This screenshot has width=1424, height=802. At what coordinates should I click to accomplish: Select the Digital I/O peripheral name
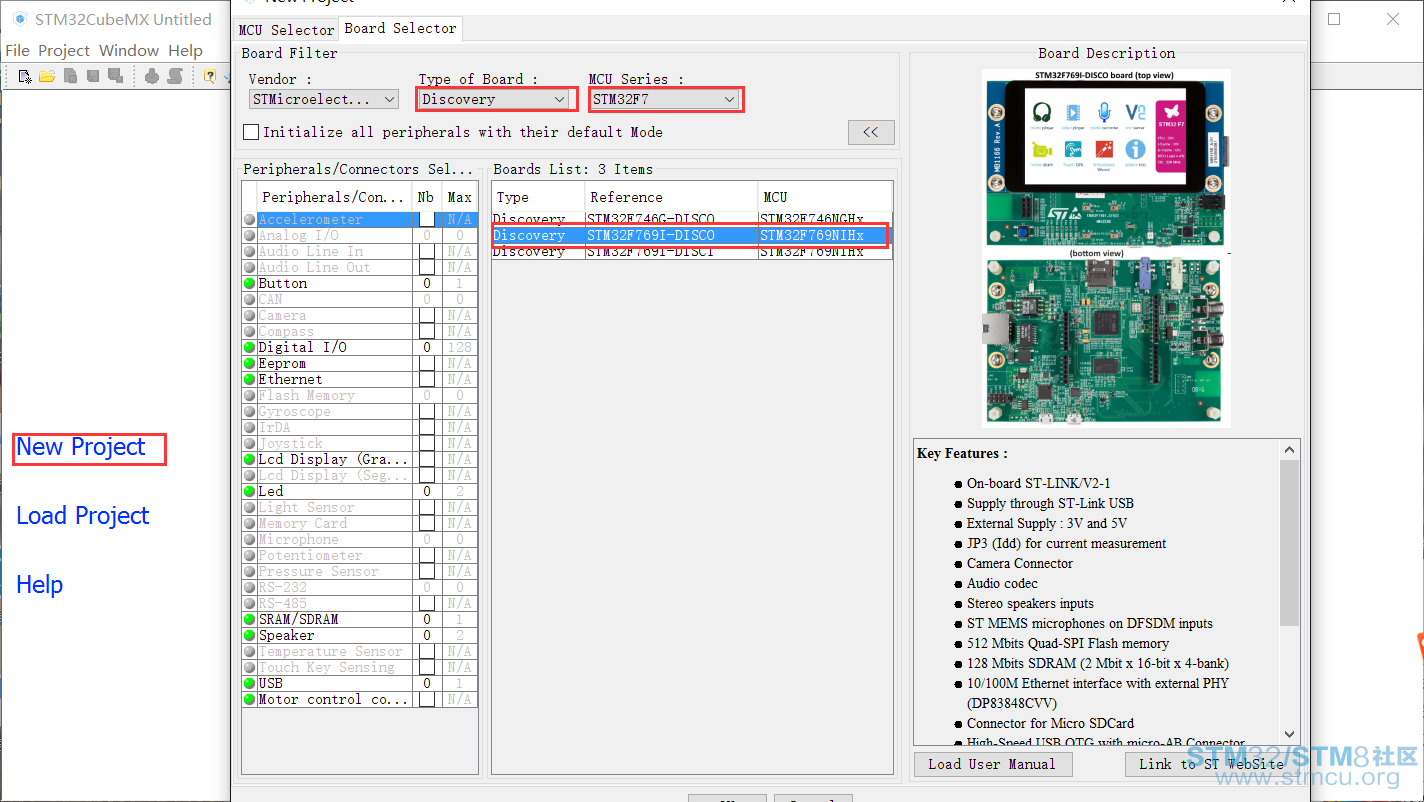(x=303, y=348)
